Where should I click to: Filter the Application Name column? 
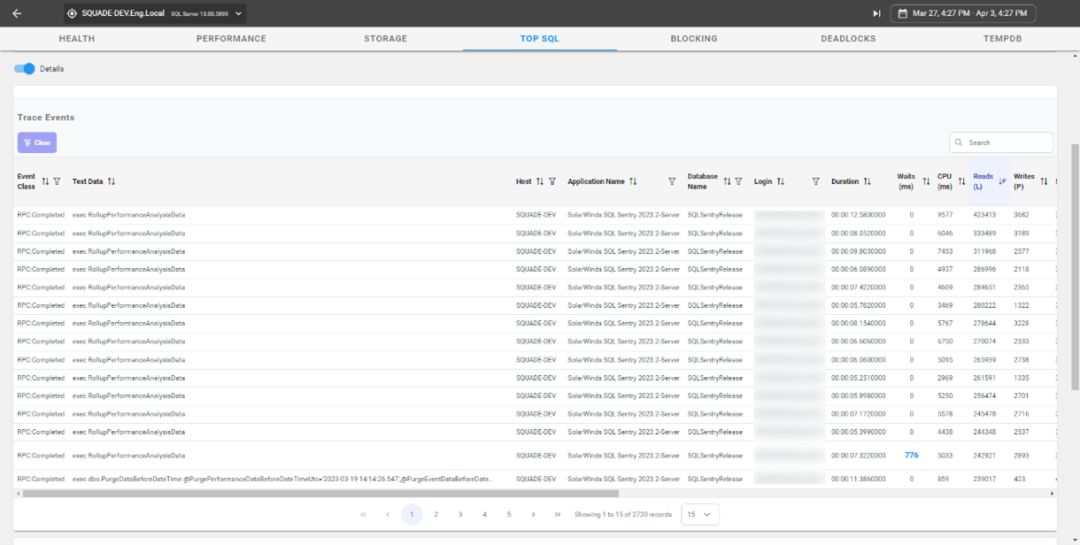[672, 181]
